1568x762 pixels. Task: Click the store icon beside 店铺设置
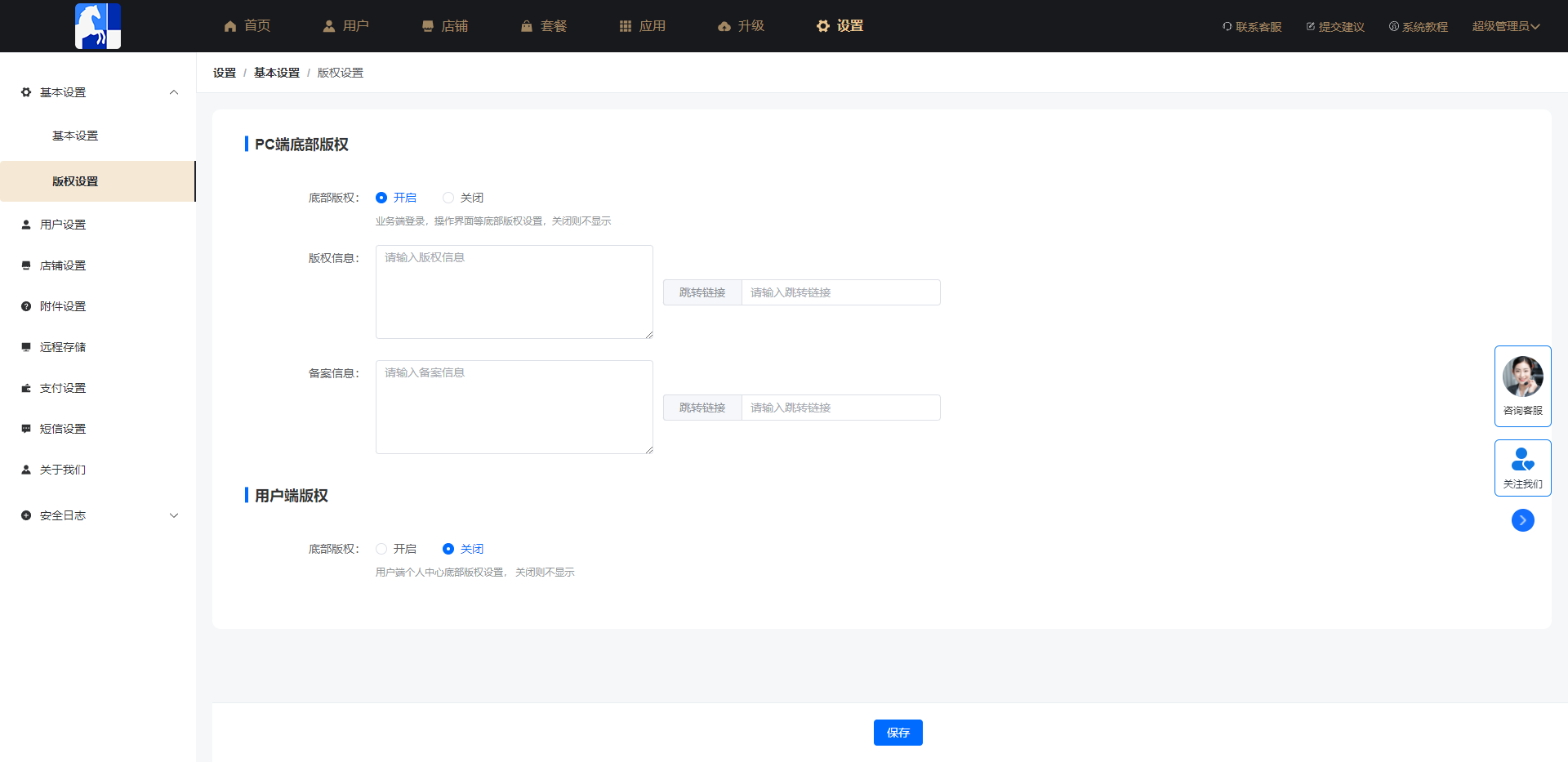pyautogui.click(x=26, y=265)
